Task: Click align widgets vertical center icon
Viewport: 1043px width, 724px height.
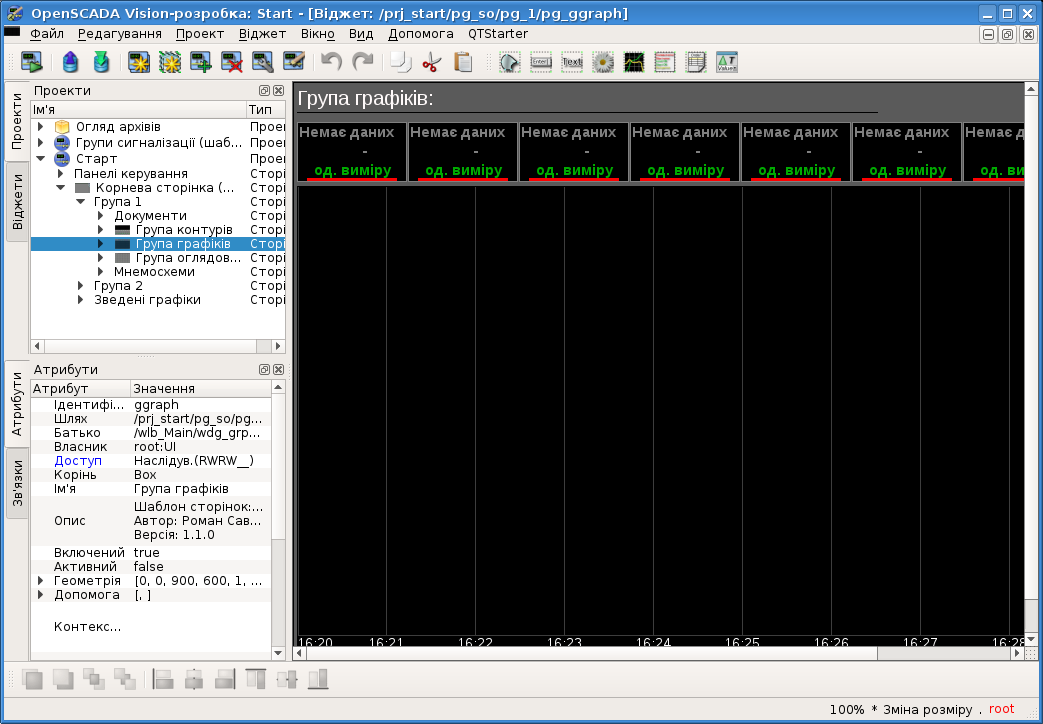Action: click(194, 679)
